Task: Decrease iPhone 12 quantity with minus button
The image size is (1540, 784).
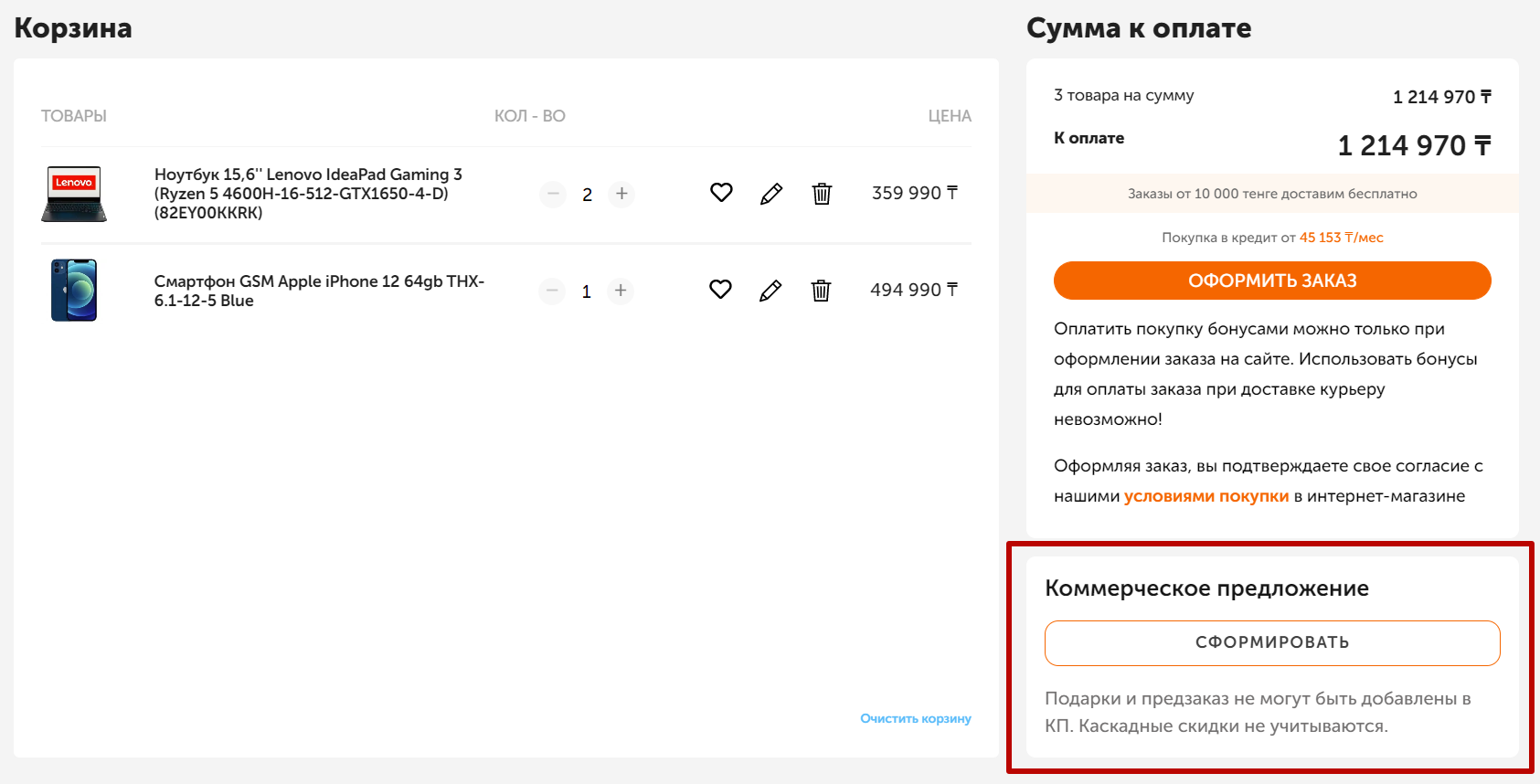Action: click(x=552, y=291)
